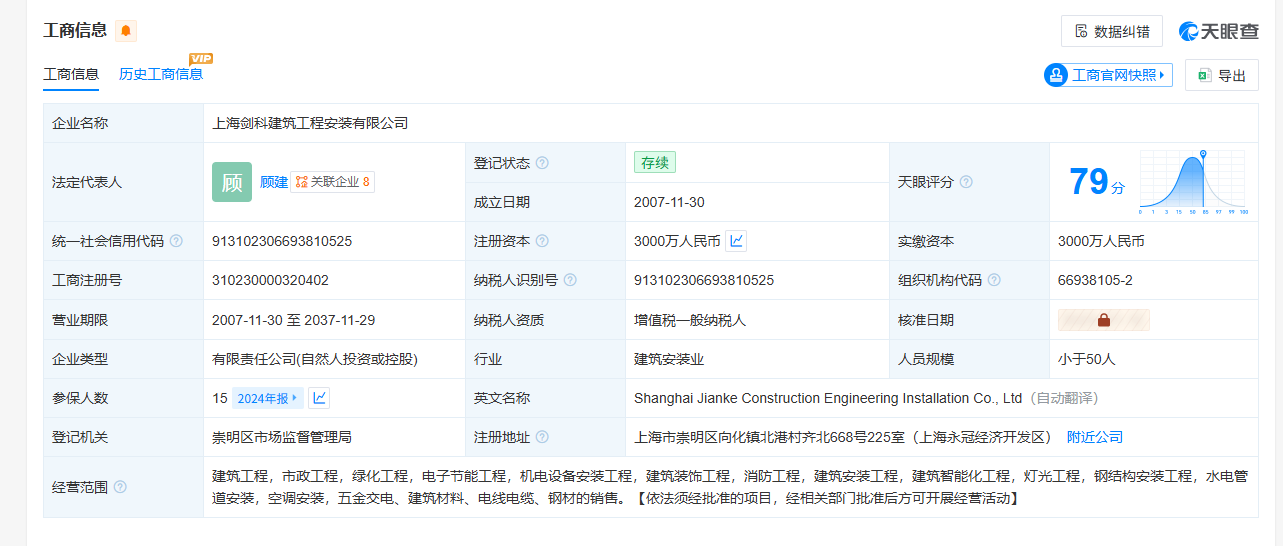Click credit code 913102306693810525 in 统一社会信用代码 row
The height and width of the screenshot is (546, 1283).
(282, 241)
